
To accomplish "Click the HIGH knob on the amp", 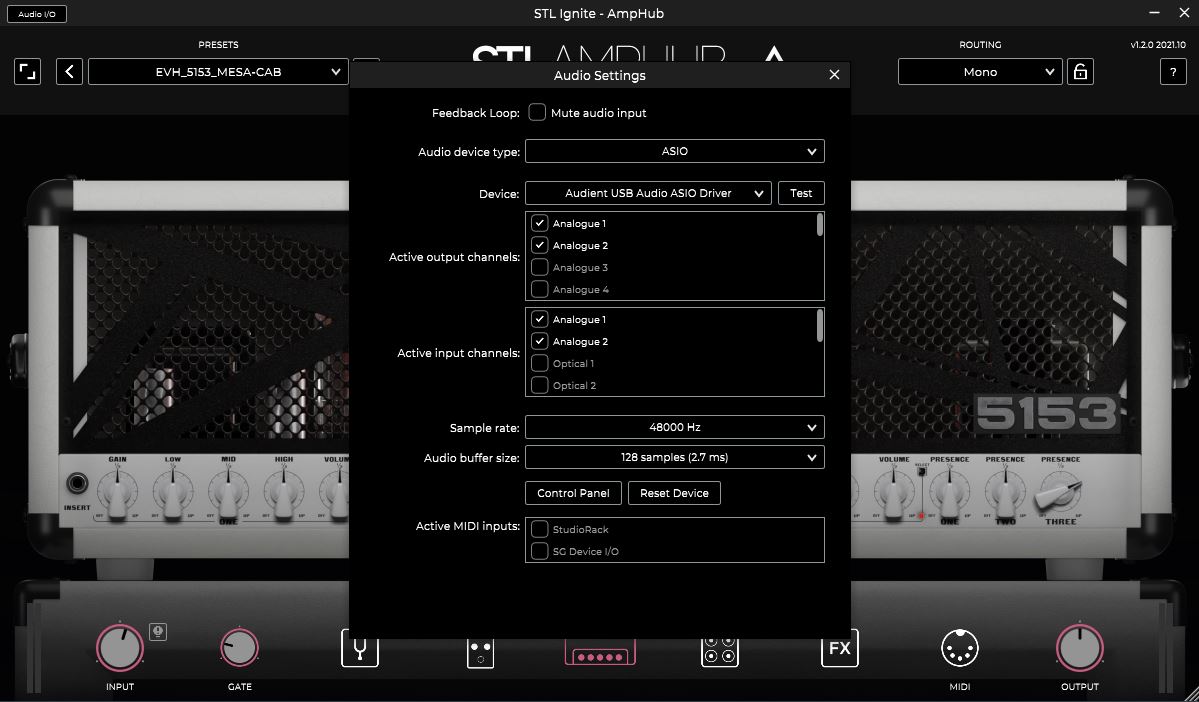I will tap(284, 492).
